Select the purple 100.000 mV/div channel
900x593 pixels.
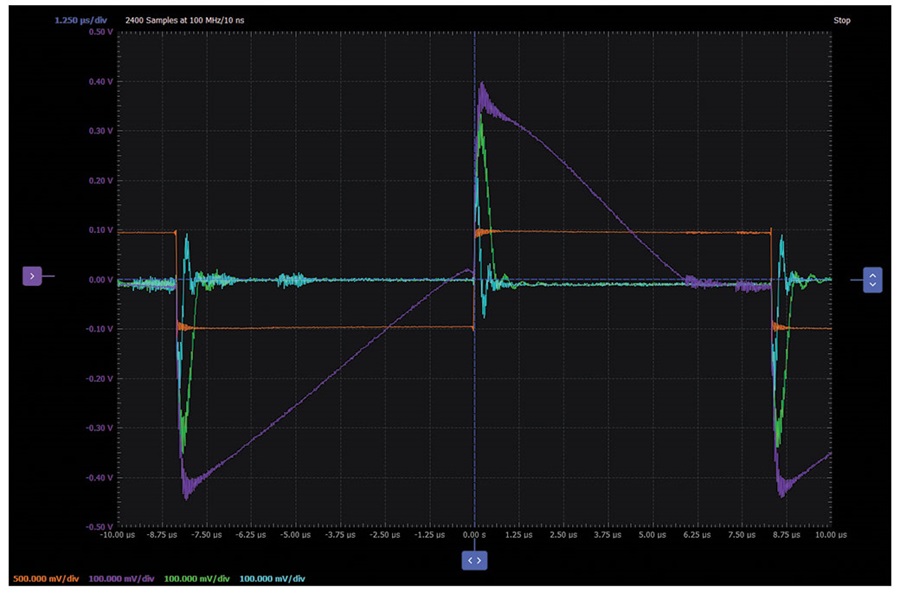(x=121, y=579)
